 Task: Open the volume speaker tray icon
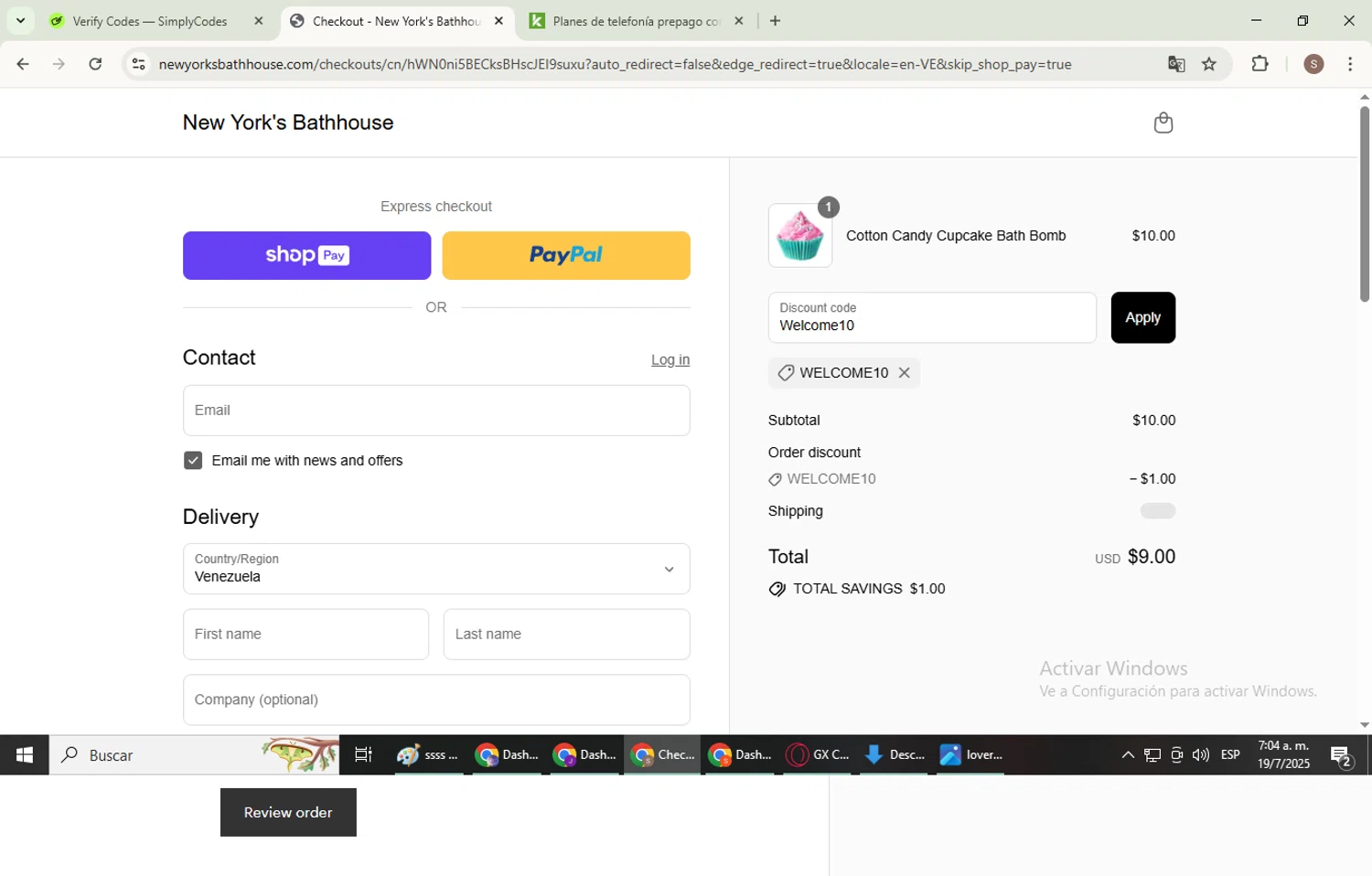[x=1201, y=755]
